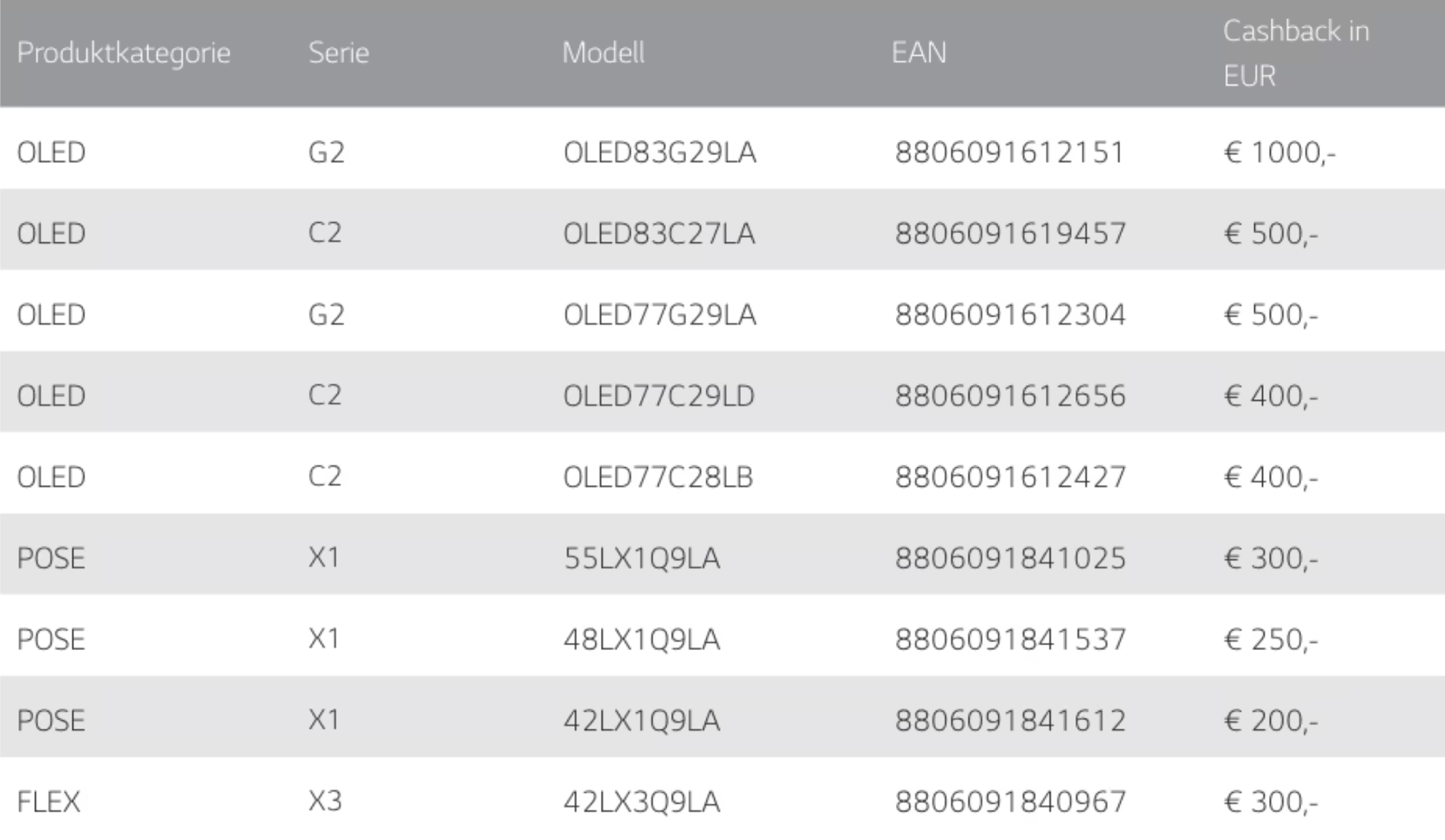Screen dimensions: 1445x840
Task: Click EAN 8806091840967
Action: 1010,802
